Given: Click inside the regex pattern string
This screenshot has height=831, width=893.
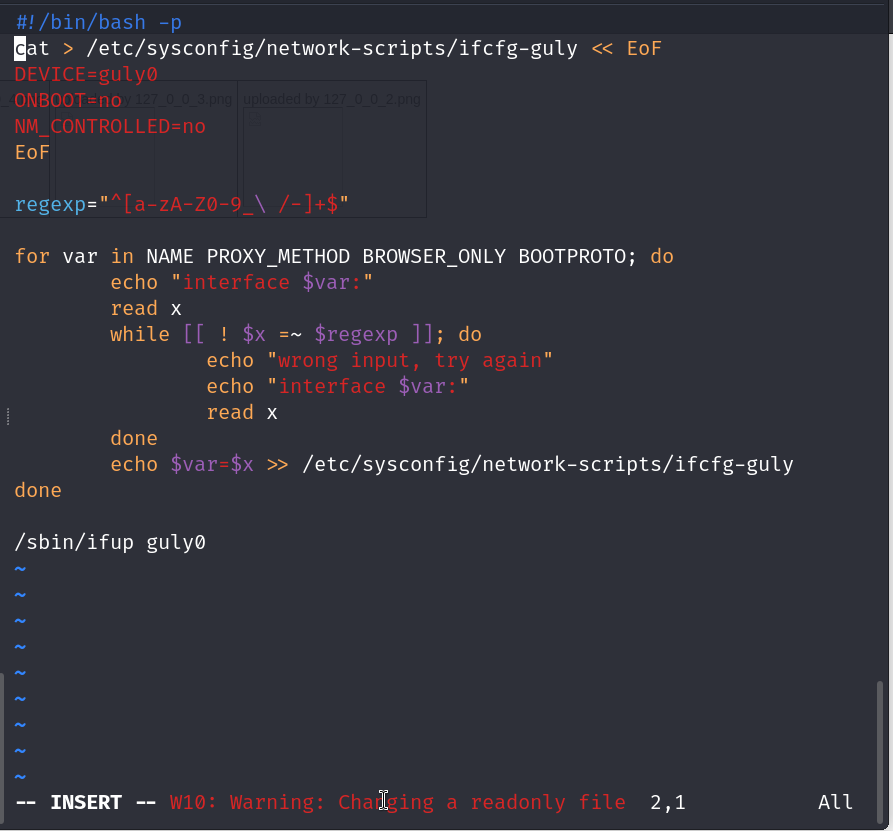Looking at the screenshot, I should click(222, 204).
